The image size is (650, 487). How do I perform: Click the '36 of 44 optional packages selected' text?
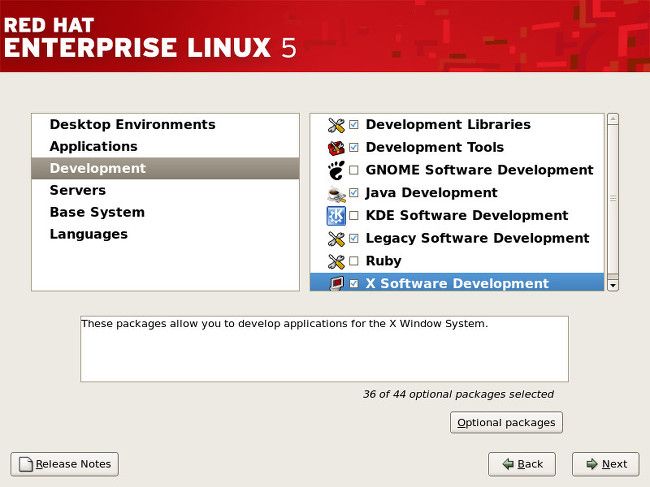click(458, 394)
